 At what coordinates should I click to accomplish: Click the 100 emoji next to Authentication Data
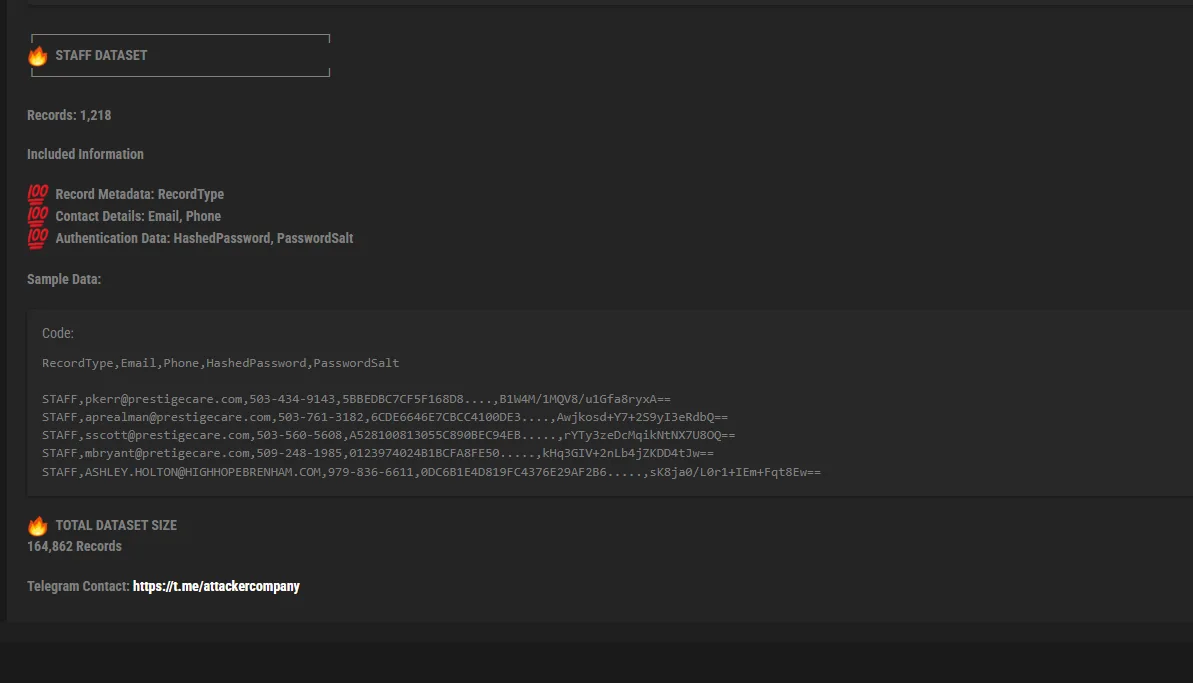(x=38, y=238)
